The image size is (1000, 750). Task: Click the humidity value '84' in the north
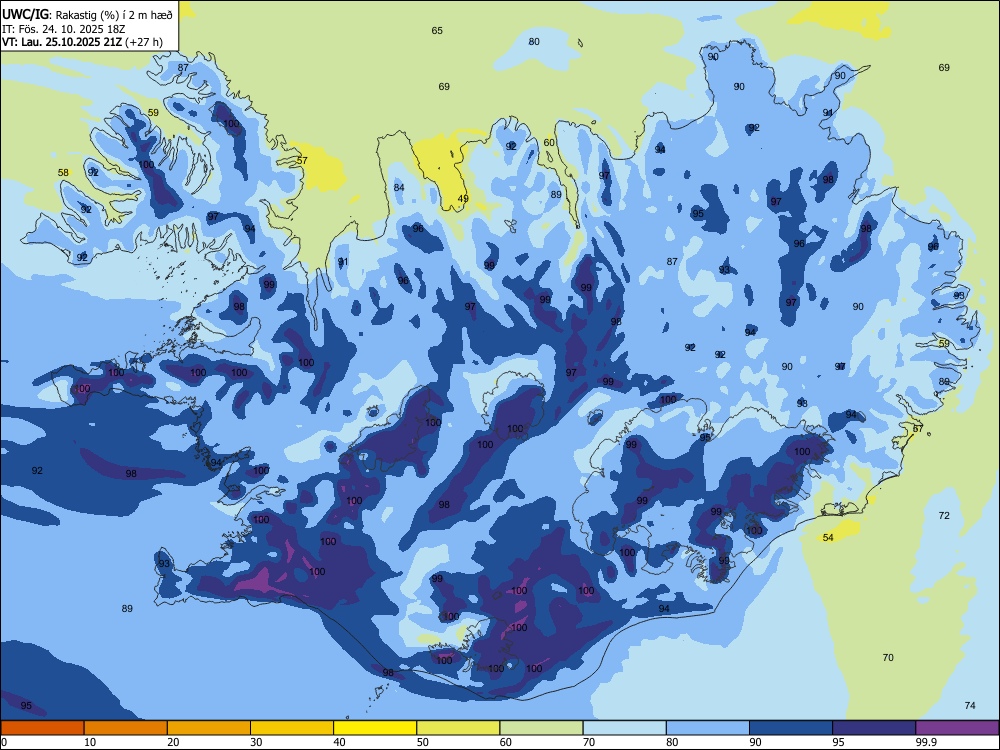tap(399, 188)
